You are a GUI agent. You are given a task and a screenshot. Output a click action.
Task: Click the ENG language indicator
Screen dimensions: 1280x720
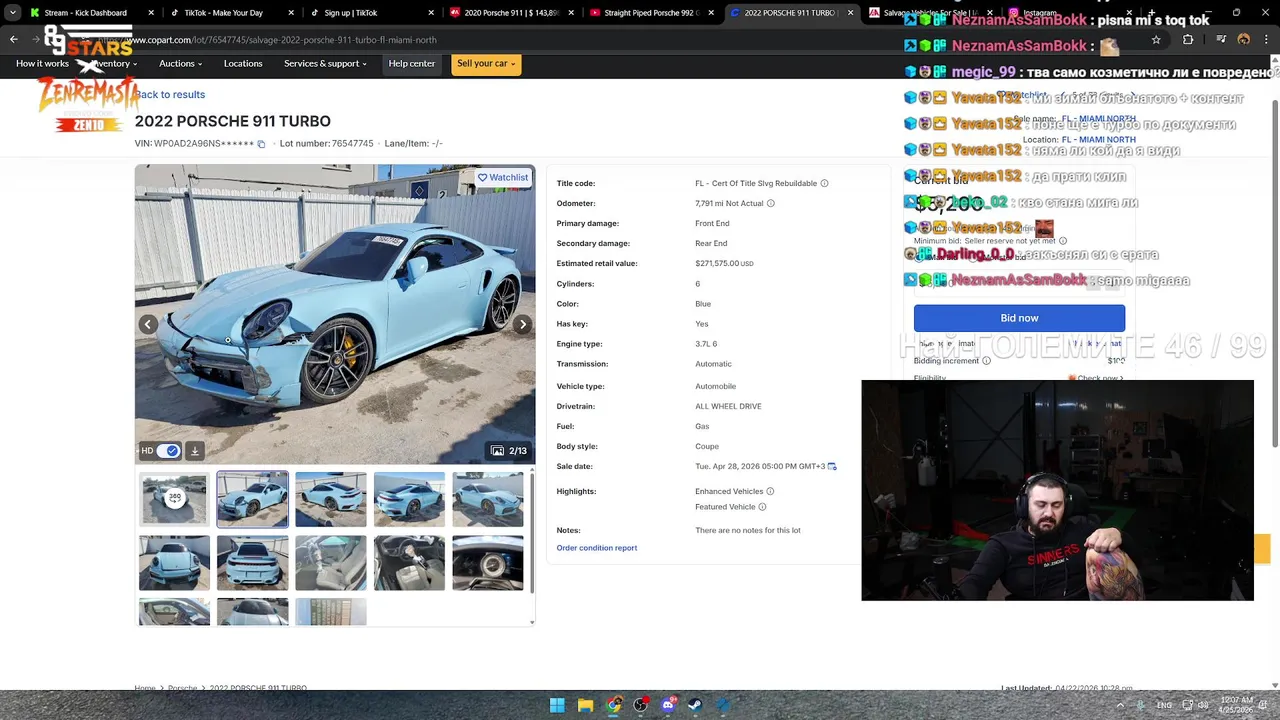1164,705
